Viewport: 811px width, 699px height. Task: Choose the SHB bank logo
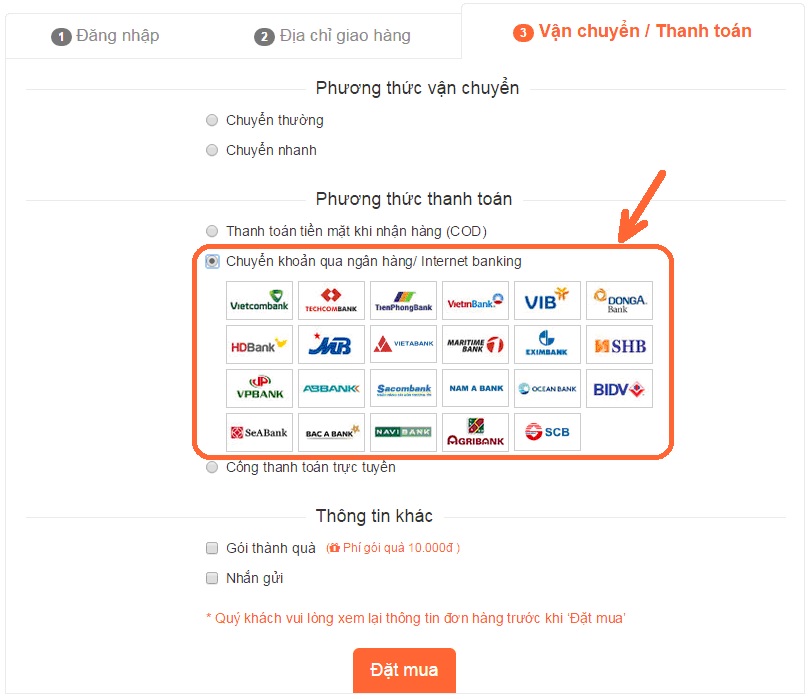619,345
